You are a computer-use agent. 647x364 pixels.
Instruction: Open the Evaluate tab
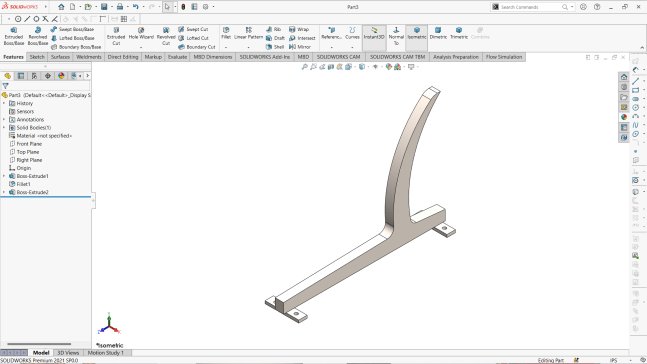[177, 57]
